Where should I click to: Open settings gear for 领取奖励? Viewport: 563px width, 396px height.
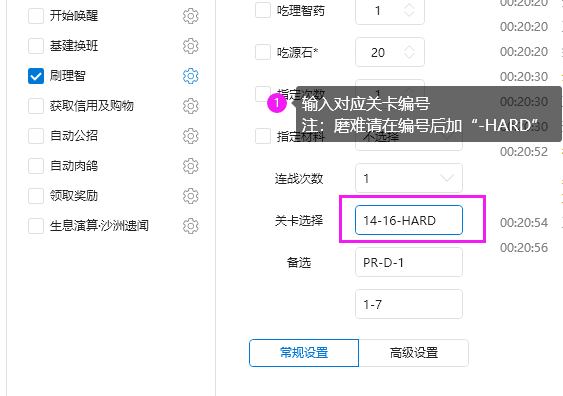[x=190, y=196]
